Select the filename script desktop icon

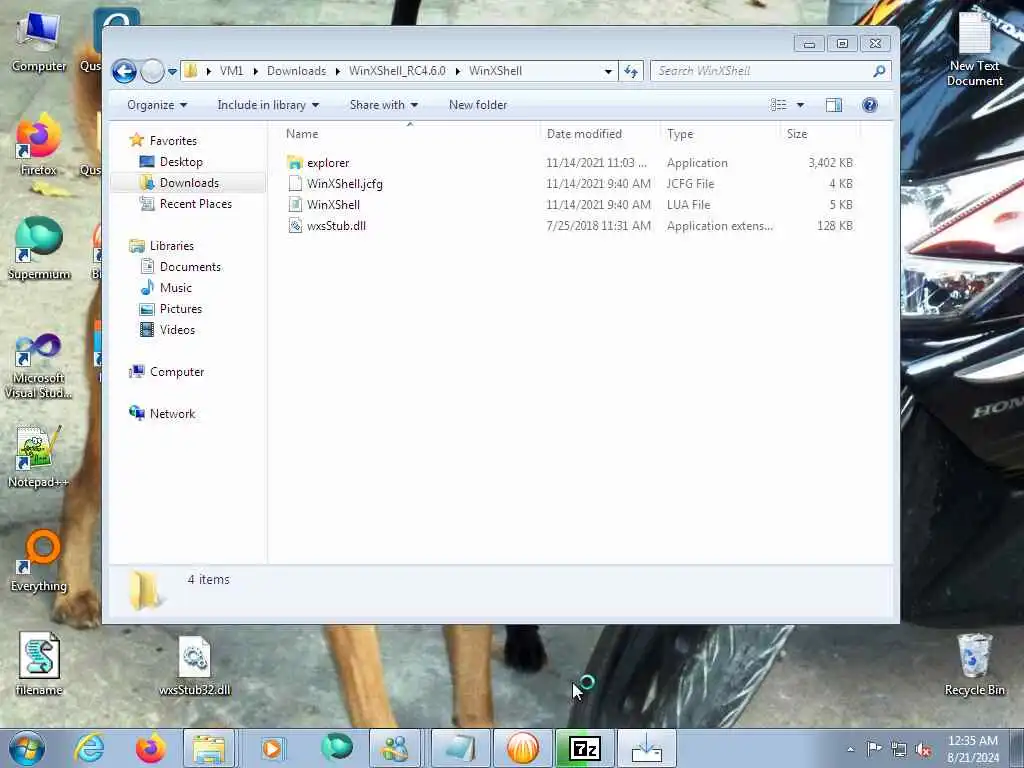point(39,664)
